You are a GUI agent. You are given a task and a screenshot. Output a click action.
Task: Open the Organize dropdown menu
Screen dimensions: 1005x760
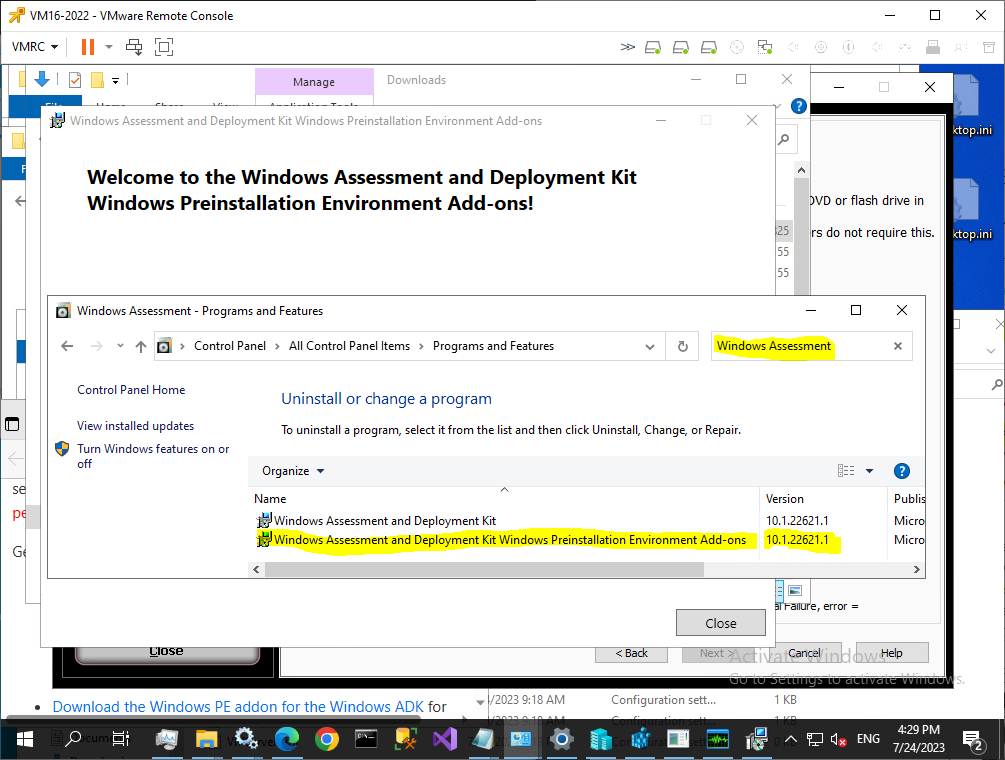click(x=293, y=471)
